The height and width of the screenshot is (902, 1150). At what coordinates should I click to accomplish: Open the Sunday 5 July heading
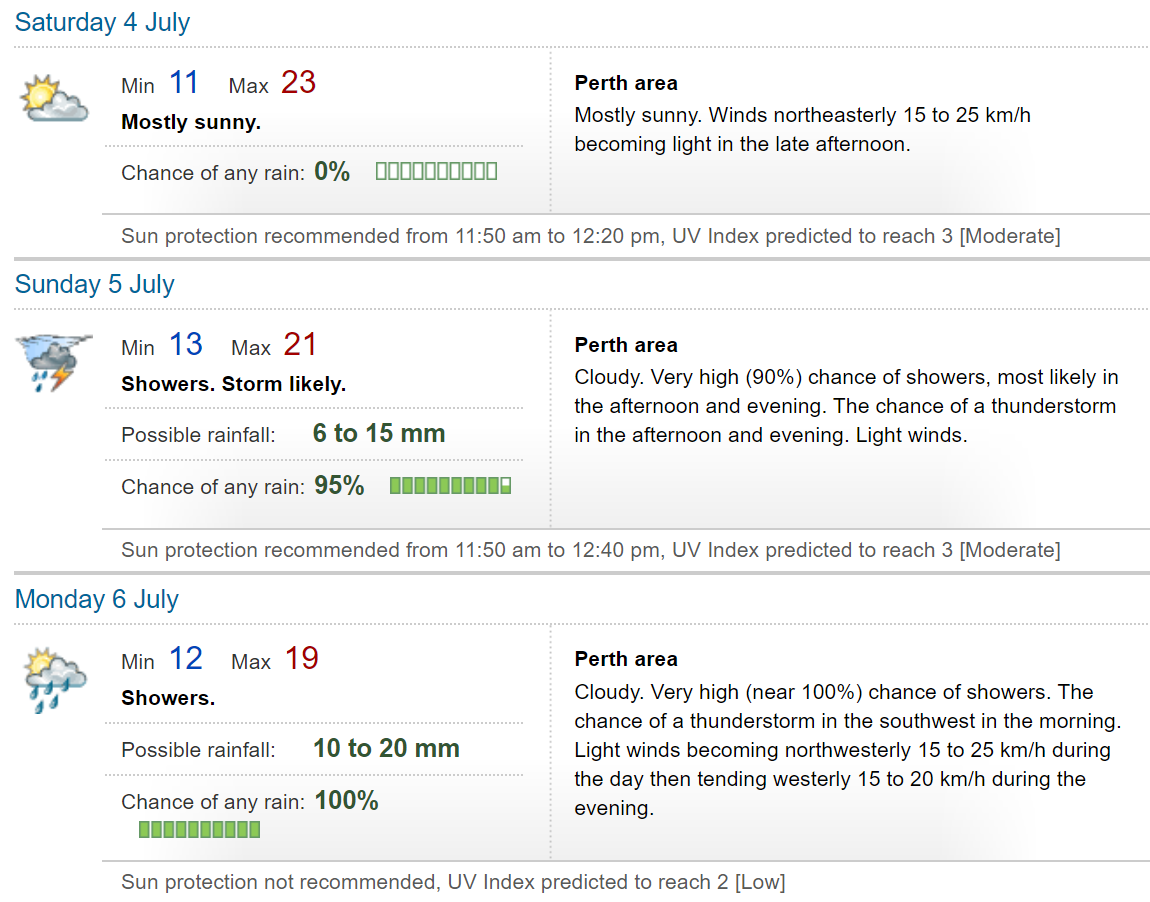click(x=95, y=284)
